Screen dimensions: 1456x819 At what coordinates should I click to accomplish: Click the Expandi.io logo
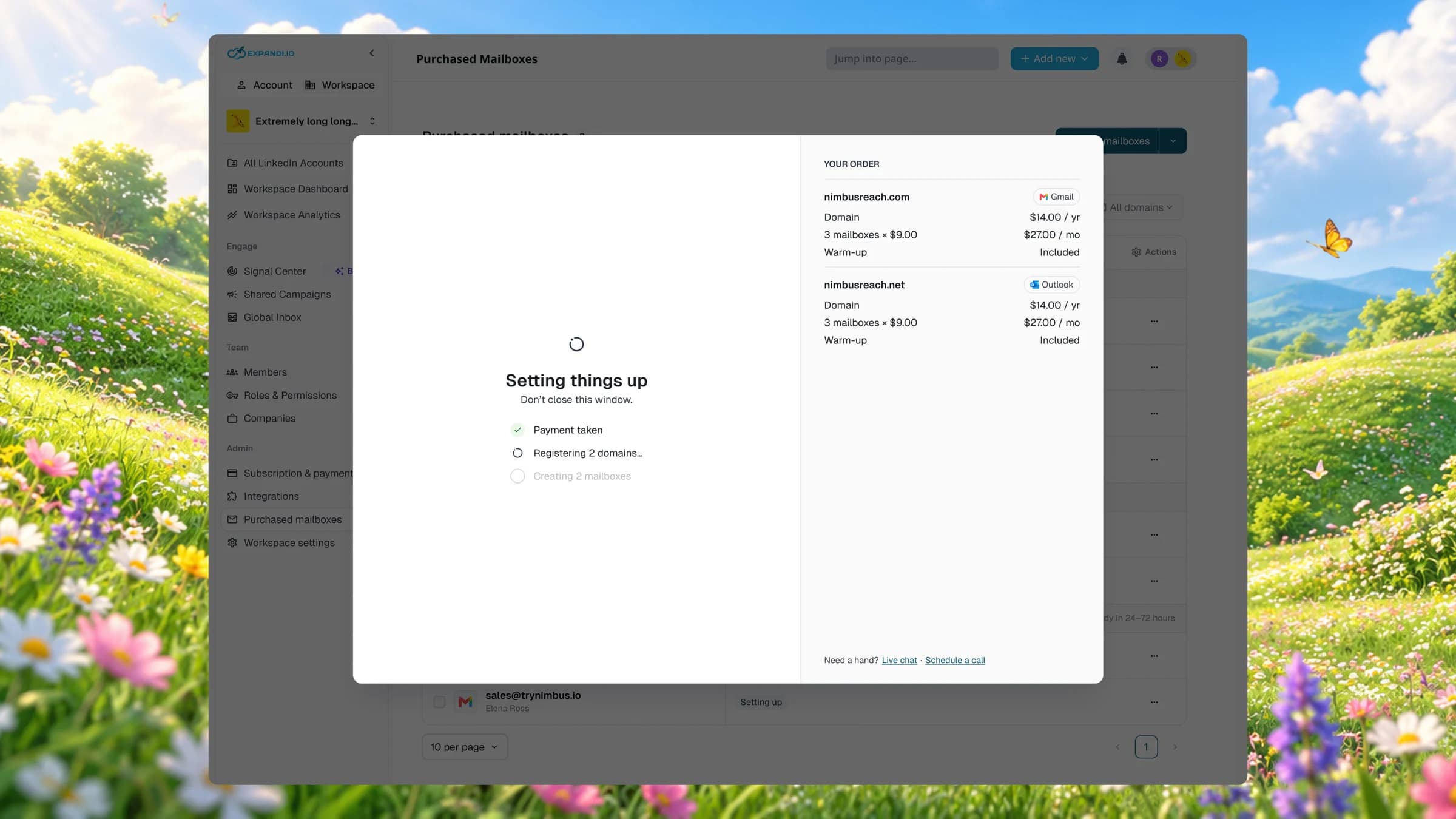pyautogui.click(x=261, y=53)
